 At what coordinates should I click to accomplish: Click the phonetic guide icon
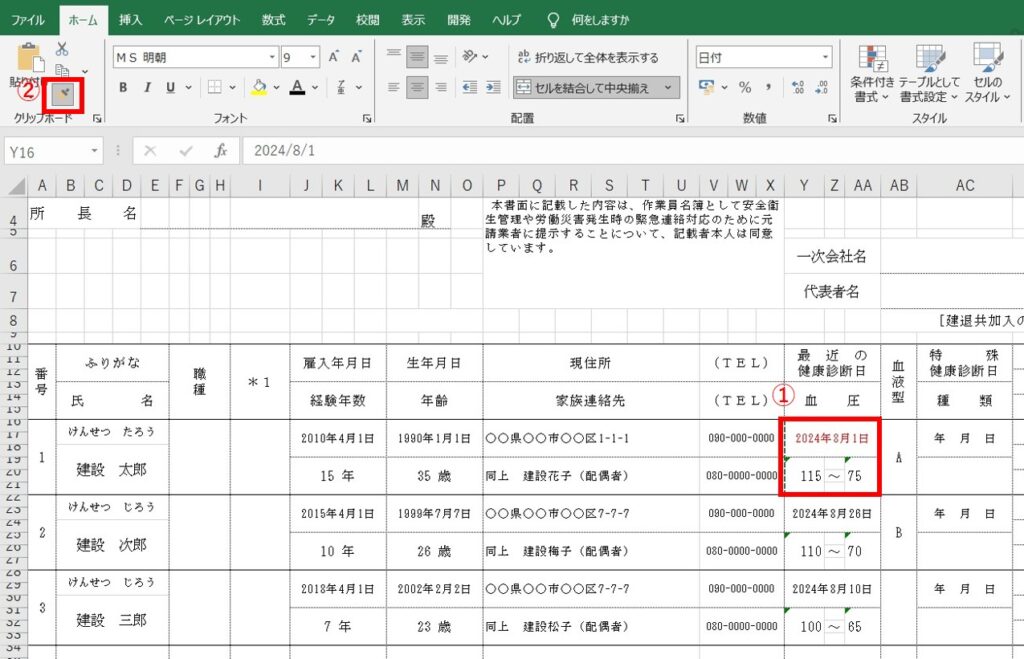coord(341,87)
